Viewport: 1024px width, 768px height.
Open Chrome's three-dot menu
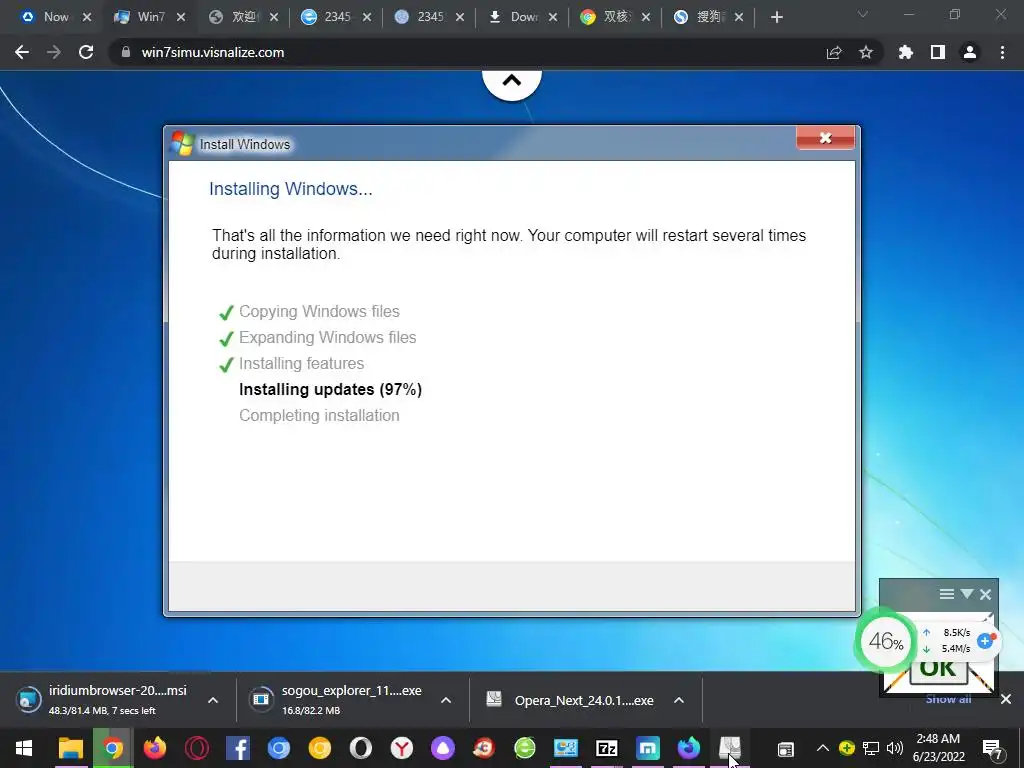(x=1002, y=52)
